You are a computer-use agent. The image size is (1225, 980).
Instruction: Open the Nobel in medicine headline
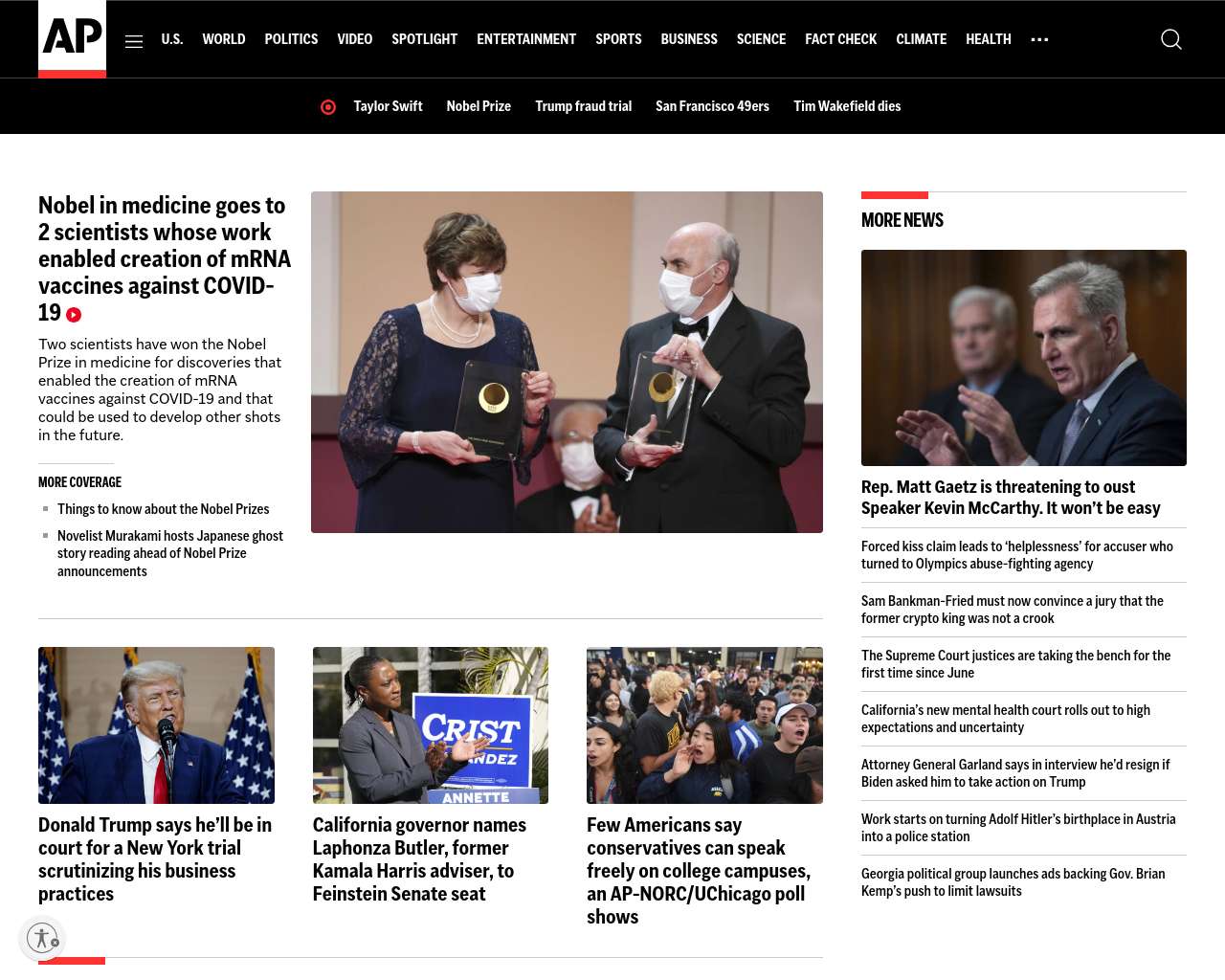[165, 258]
